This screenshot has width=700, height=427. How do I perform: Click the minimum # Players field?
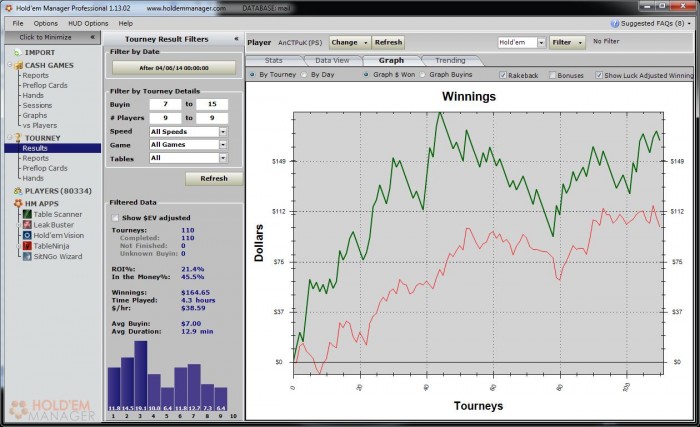pos(165,118)
